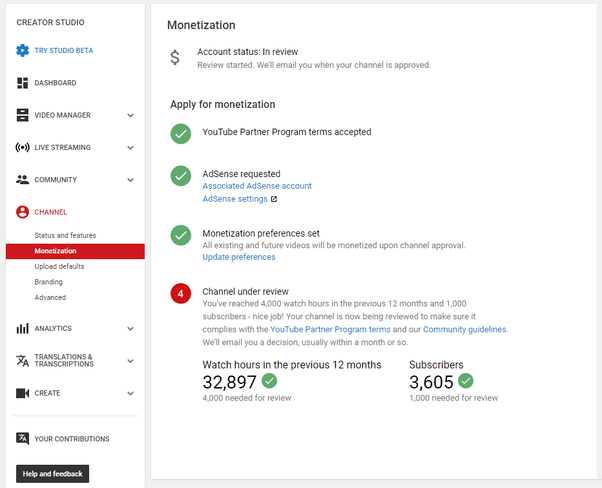Click 'Watch hours in the previous 12 months' label
This screenshot has height=488, width=602.
point(292,365)
